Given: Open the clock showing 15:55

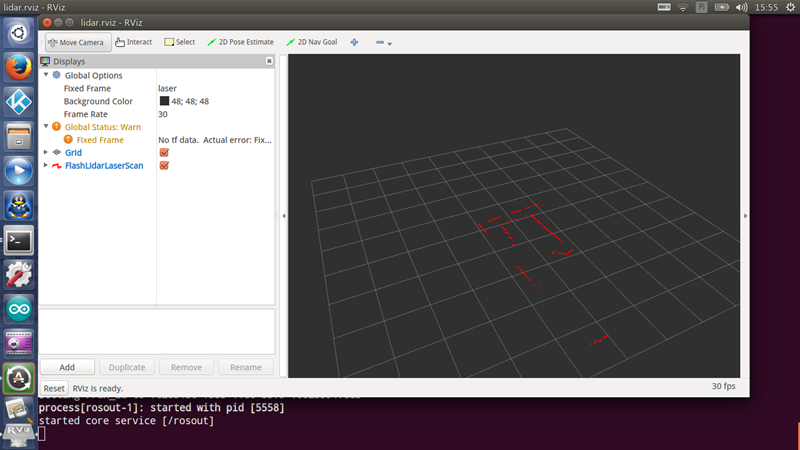Looking at the screenshot, I should [x=766, y=7].
